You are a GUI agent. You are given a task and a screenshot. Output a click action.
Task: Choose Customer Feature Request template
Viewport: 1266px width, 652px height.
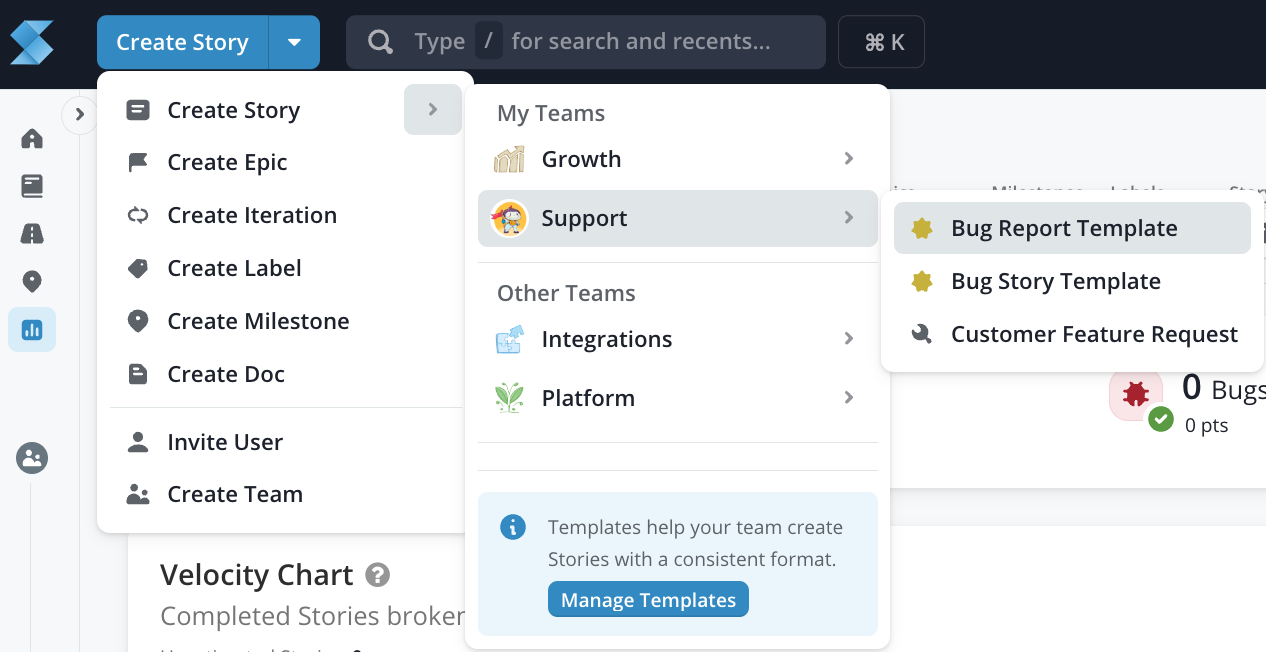click(1094, 334)
